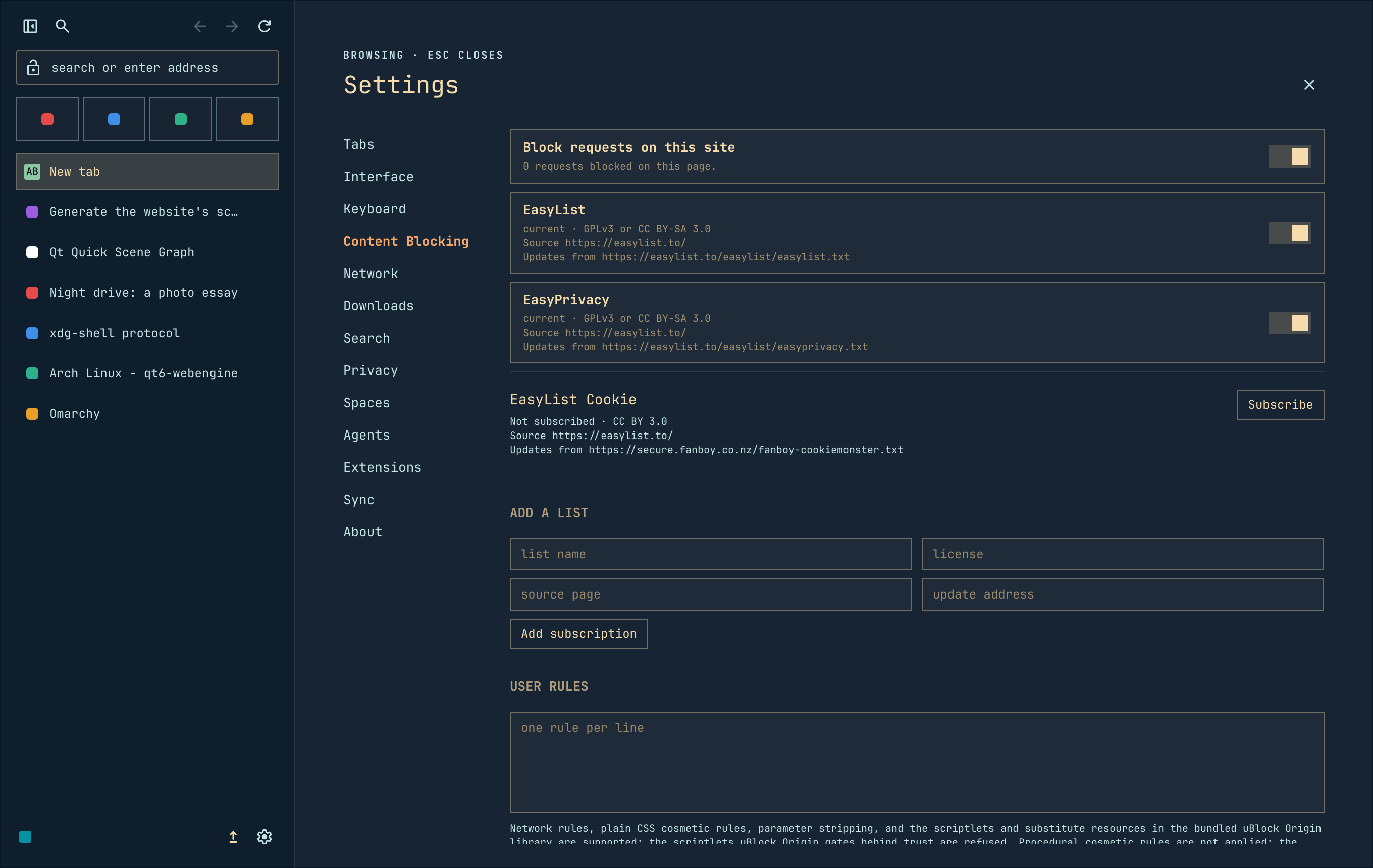
Task: Focus the license field
Action: (x=1122, y=554)
